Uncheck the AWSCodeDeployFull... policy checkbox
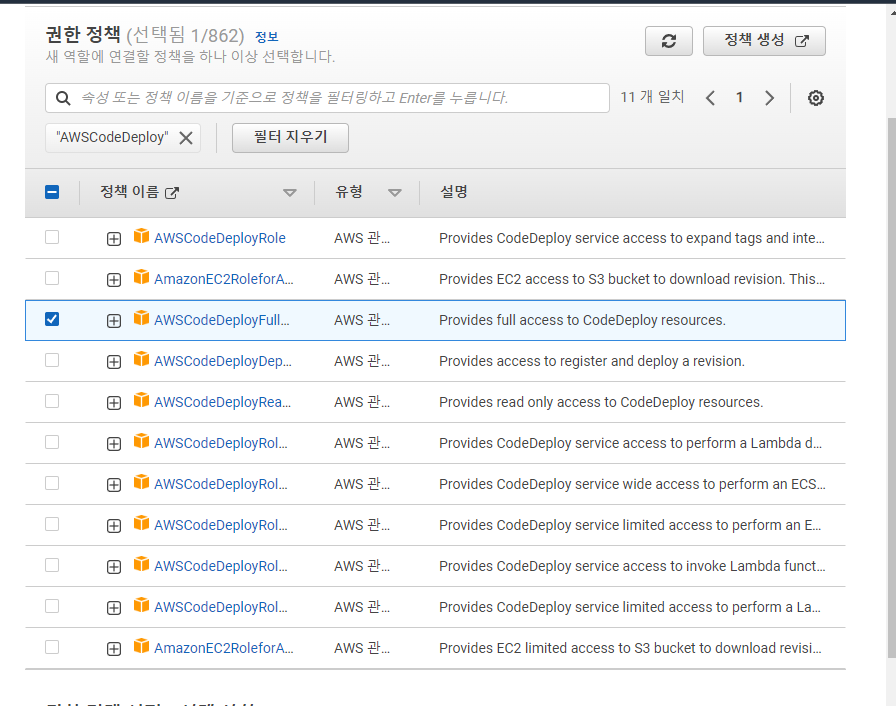This screenshot has width=896, height=706. pos(52,319)
